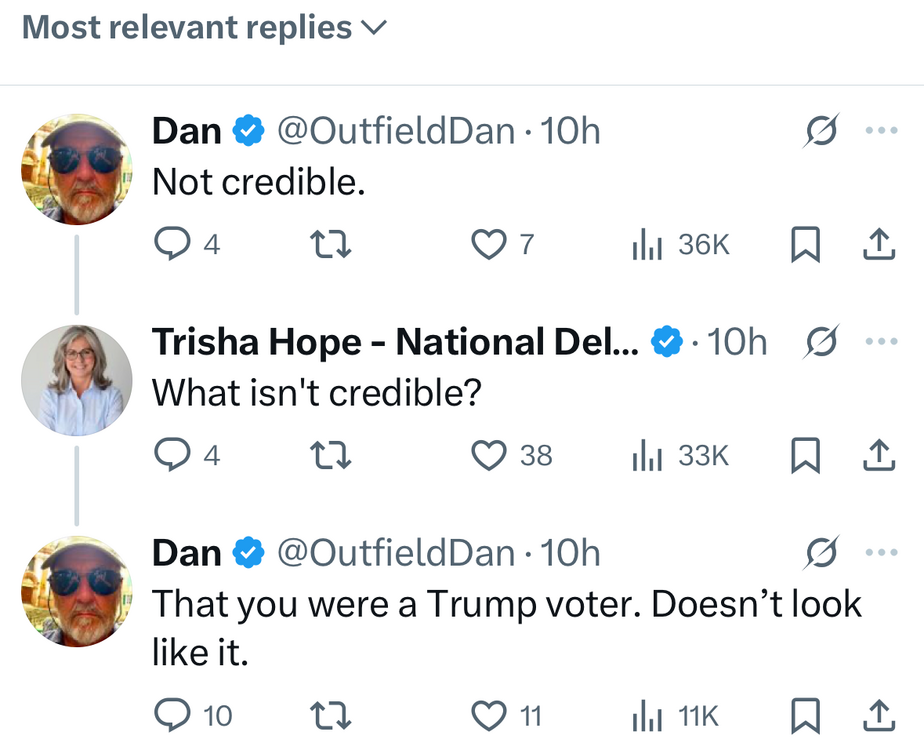
Task: Reply to the "Trump voter" post with 10 comments
Action: (172, 715)
